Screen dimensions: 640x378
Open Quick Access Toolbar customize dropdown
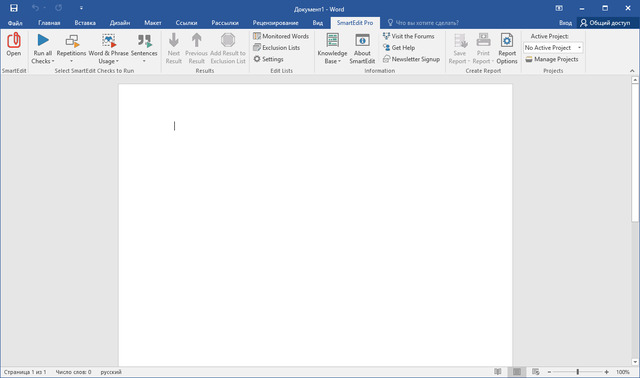coord(81,8)
